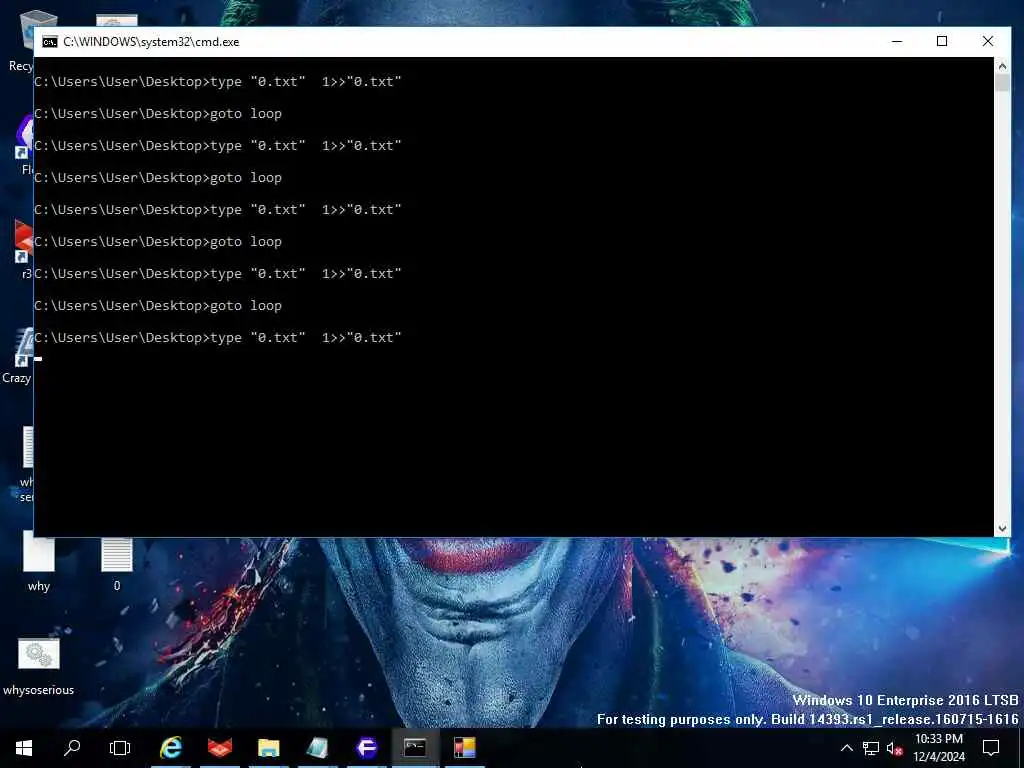This screenshot has width=1024, height=768.
Task: Open the cmd.exe title bar system icon
Action: point(50,42)
